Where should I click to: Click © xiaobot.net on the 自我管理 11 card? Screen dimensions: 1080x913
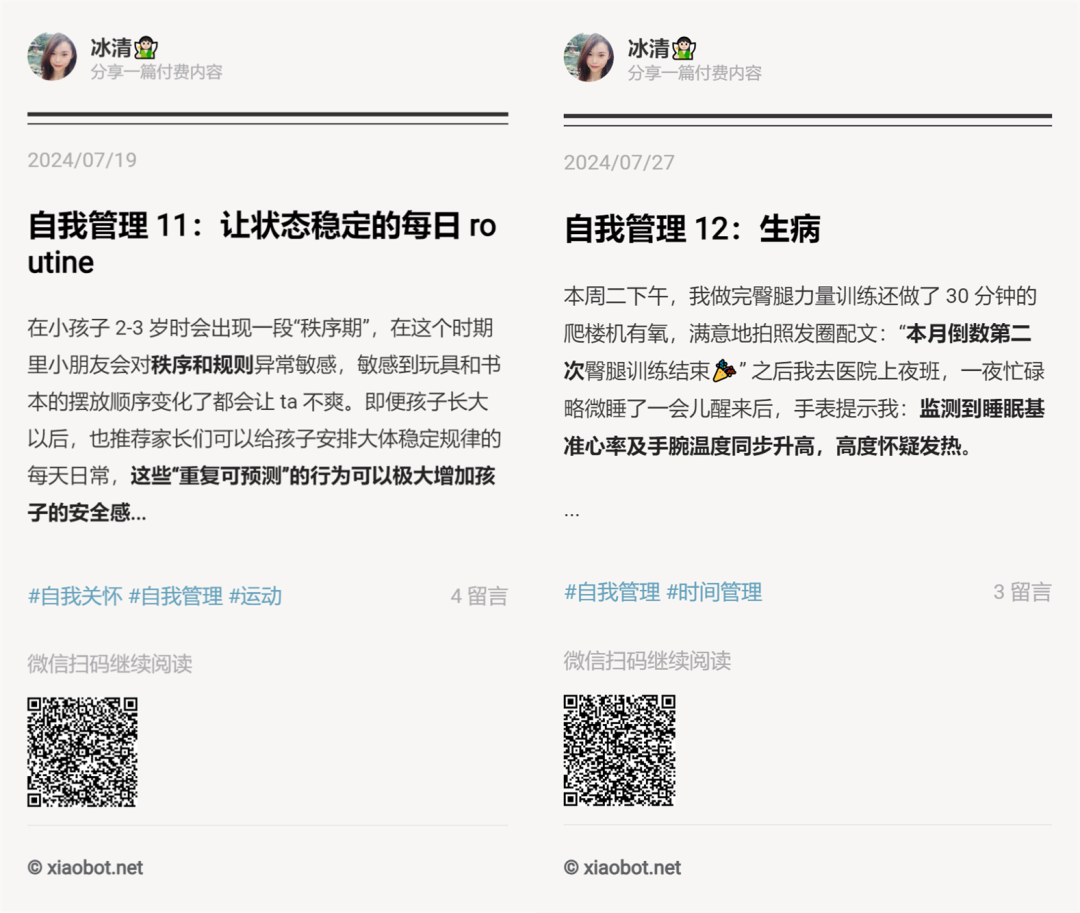point(85,868)
